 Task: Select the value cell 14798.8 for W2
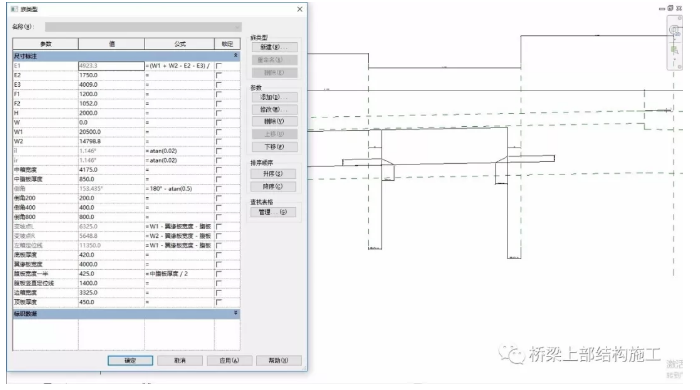[x=111, y=141]
